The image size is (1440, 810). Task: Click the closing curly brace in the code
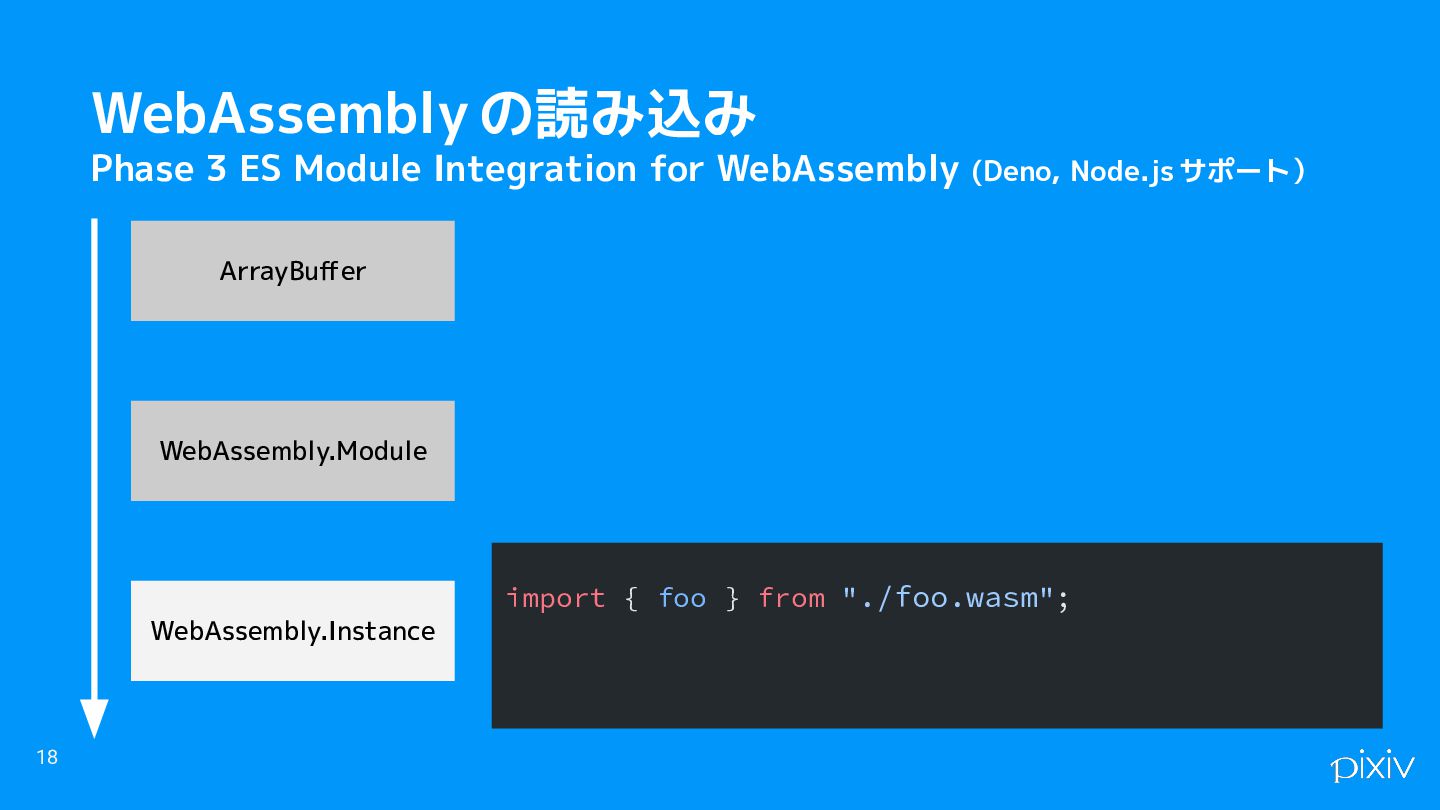(732, 599)
